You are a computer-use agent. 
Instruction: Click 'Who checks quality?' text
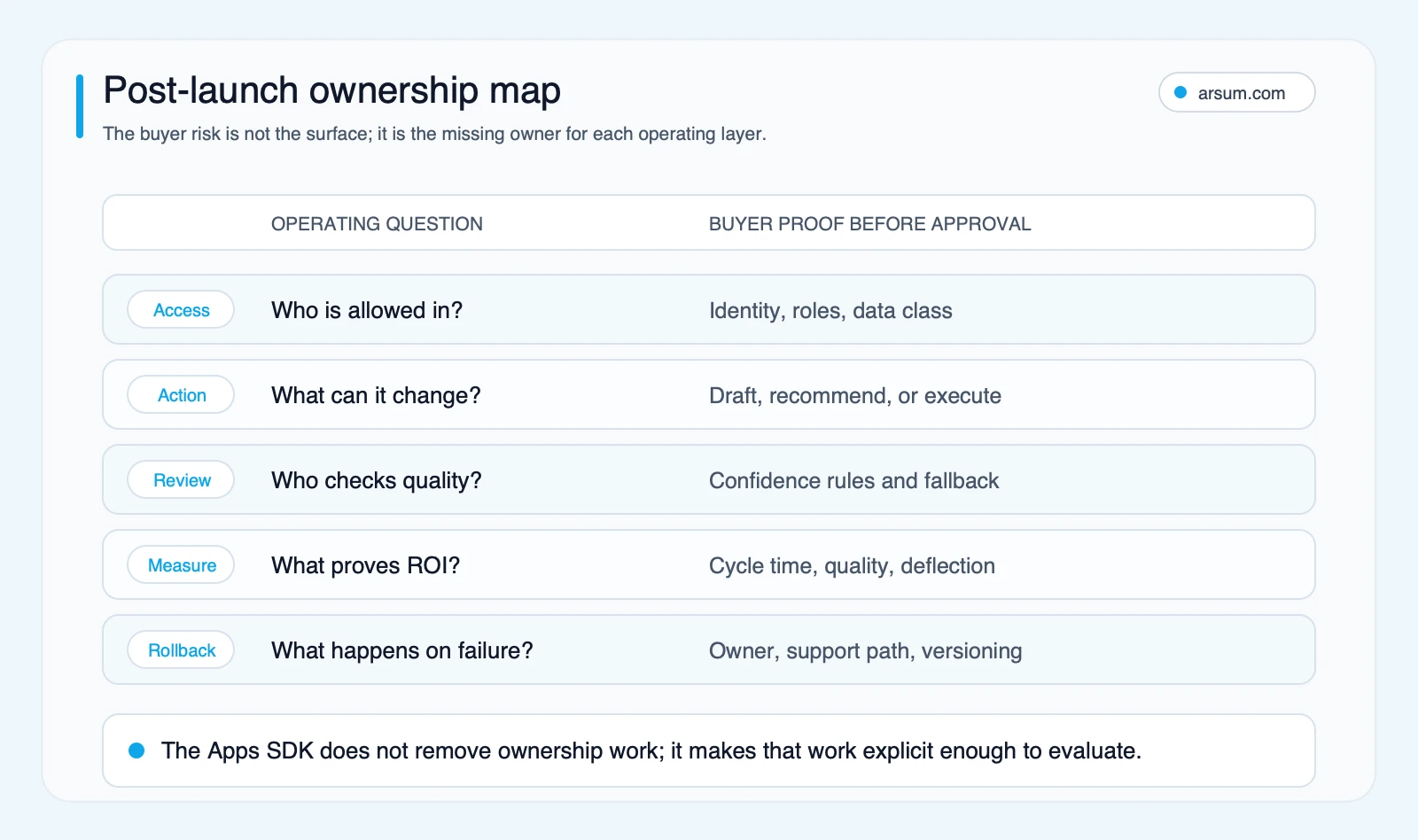[x=377, y=480]
